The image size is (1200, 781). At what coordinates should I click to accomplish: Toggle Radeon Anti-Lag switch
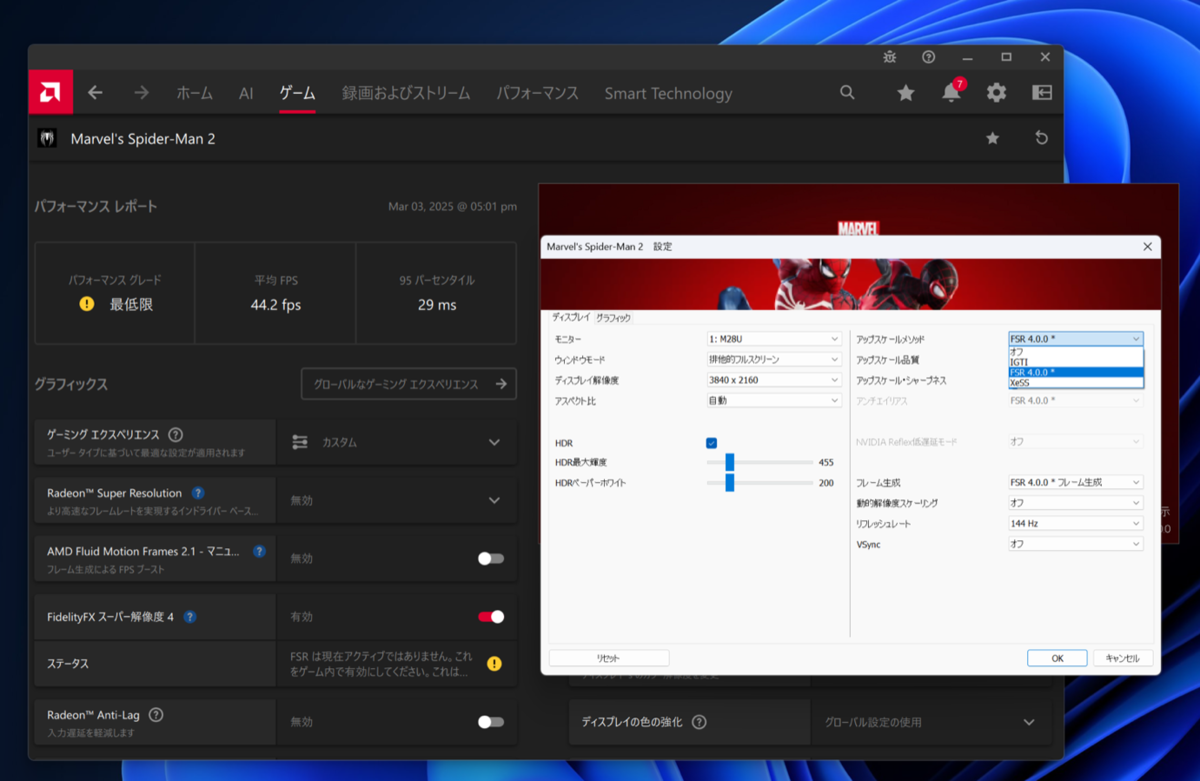(x=491, y=722)
